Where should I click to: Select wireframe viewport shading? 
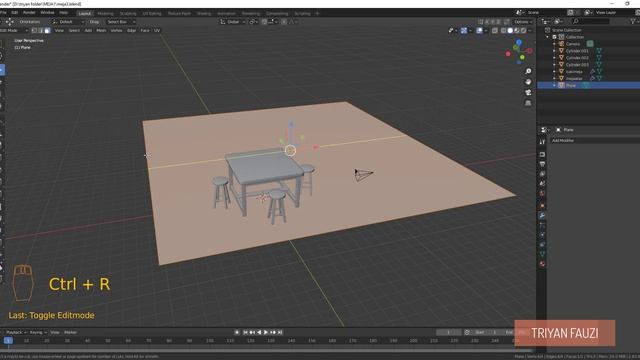pyautogui.click(x=504, y=31)
